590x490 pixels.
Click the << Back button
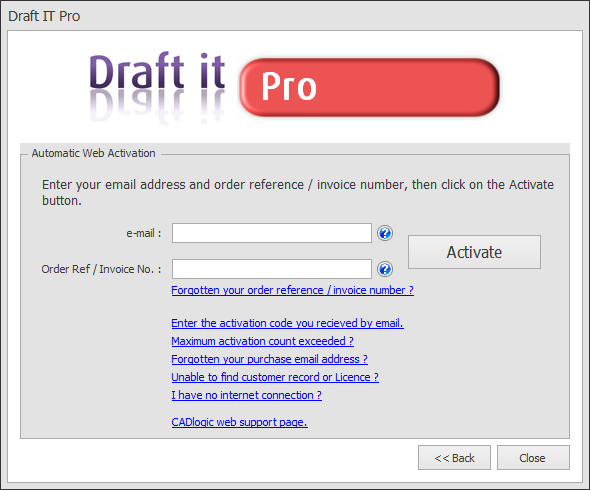[x=454, y=458]
